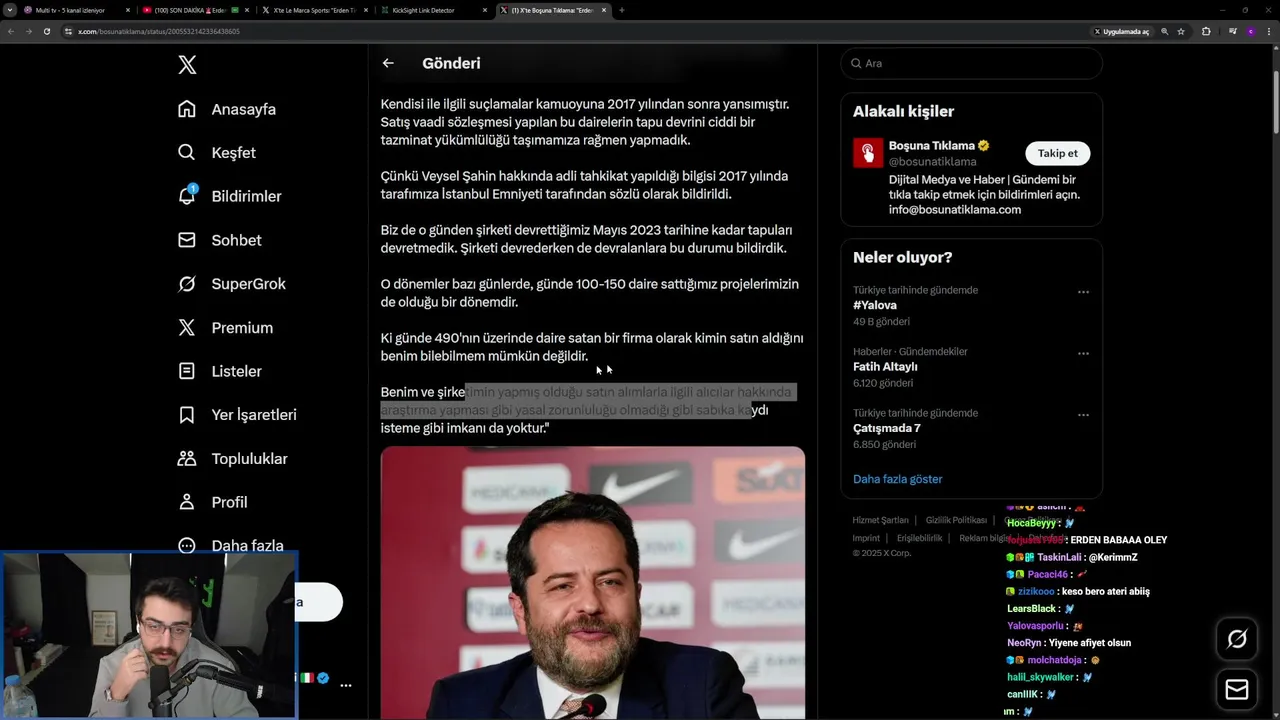The height and width of the screenshot is (720, 1280).
Task: Click Alakalı kişiler heading
Action: tap(903, 111)
